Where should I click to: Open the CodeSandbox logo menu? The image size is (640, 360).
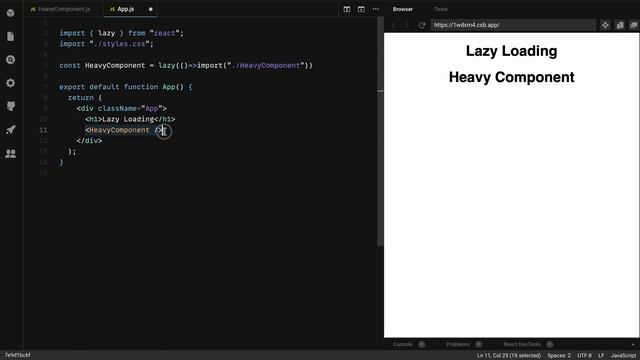pyautogui.click(x=11, y=13)
